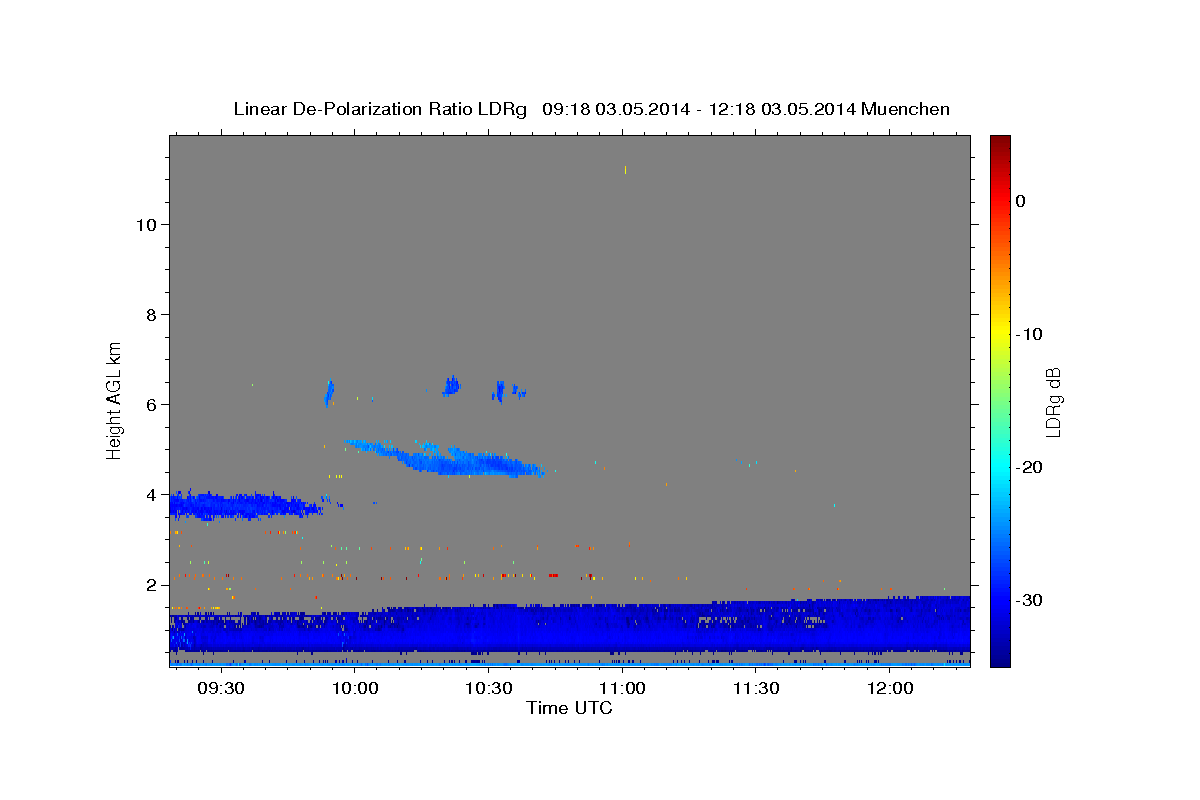Click the end time '12:18 03.05.2014' in title
Image resolution: width=1200 pixels, height=800 pixels.
click(781, 109)
